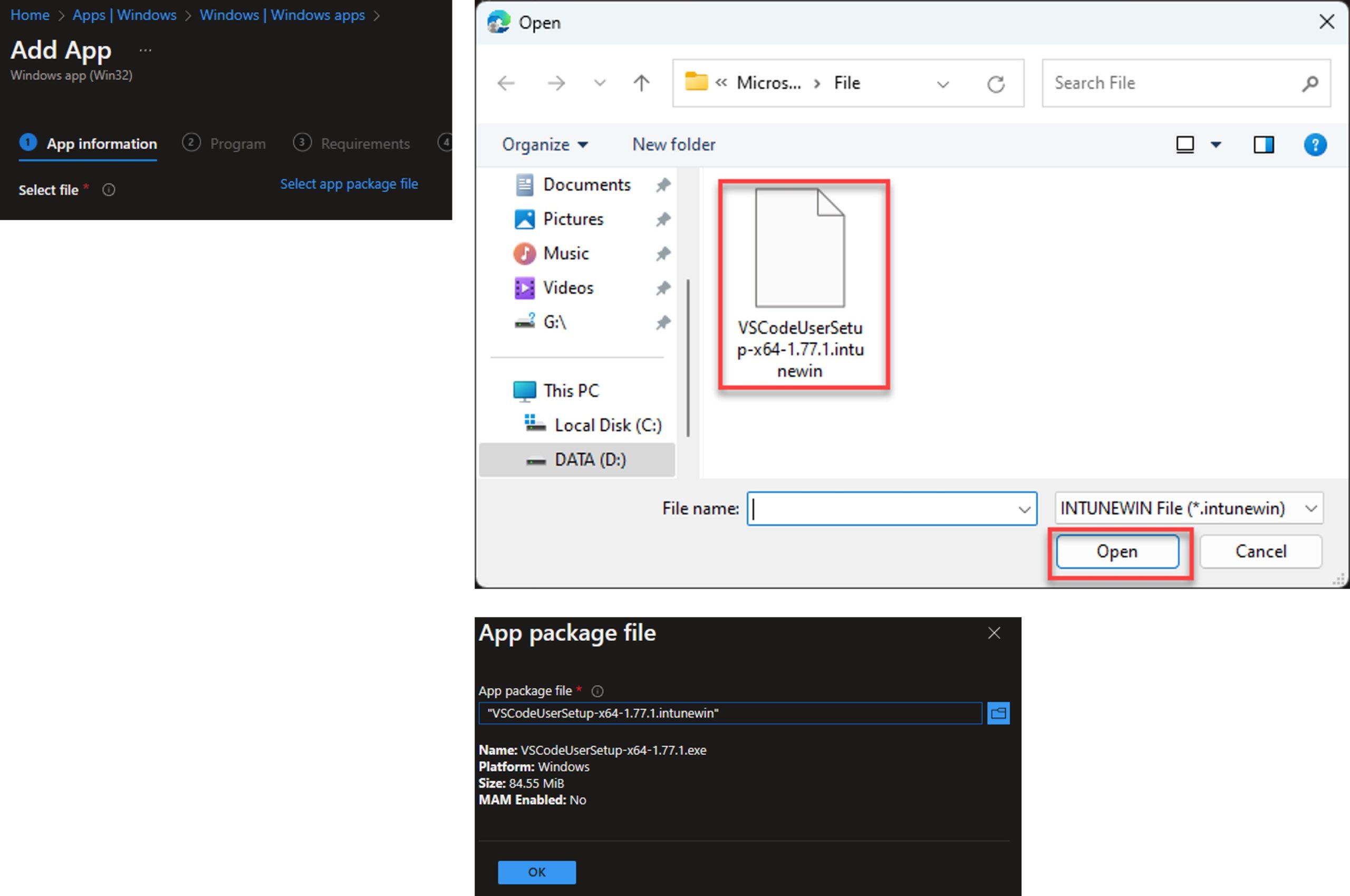Click the Select app package file link
The image size is (1350, 896).
pos(350,184)
